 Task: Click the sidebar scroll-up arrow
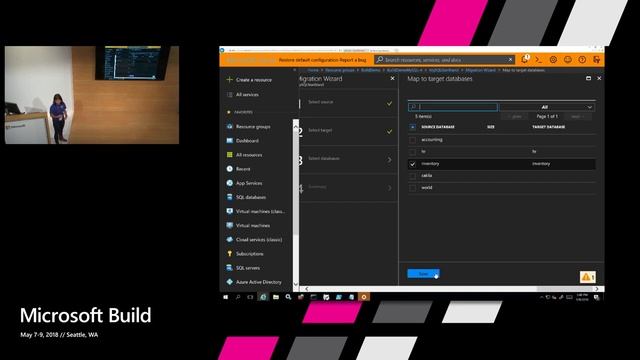click(x=296, y=127)
